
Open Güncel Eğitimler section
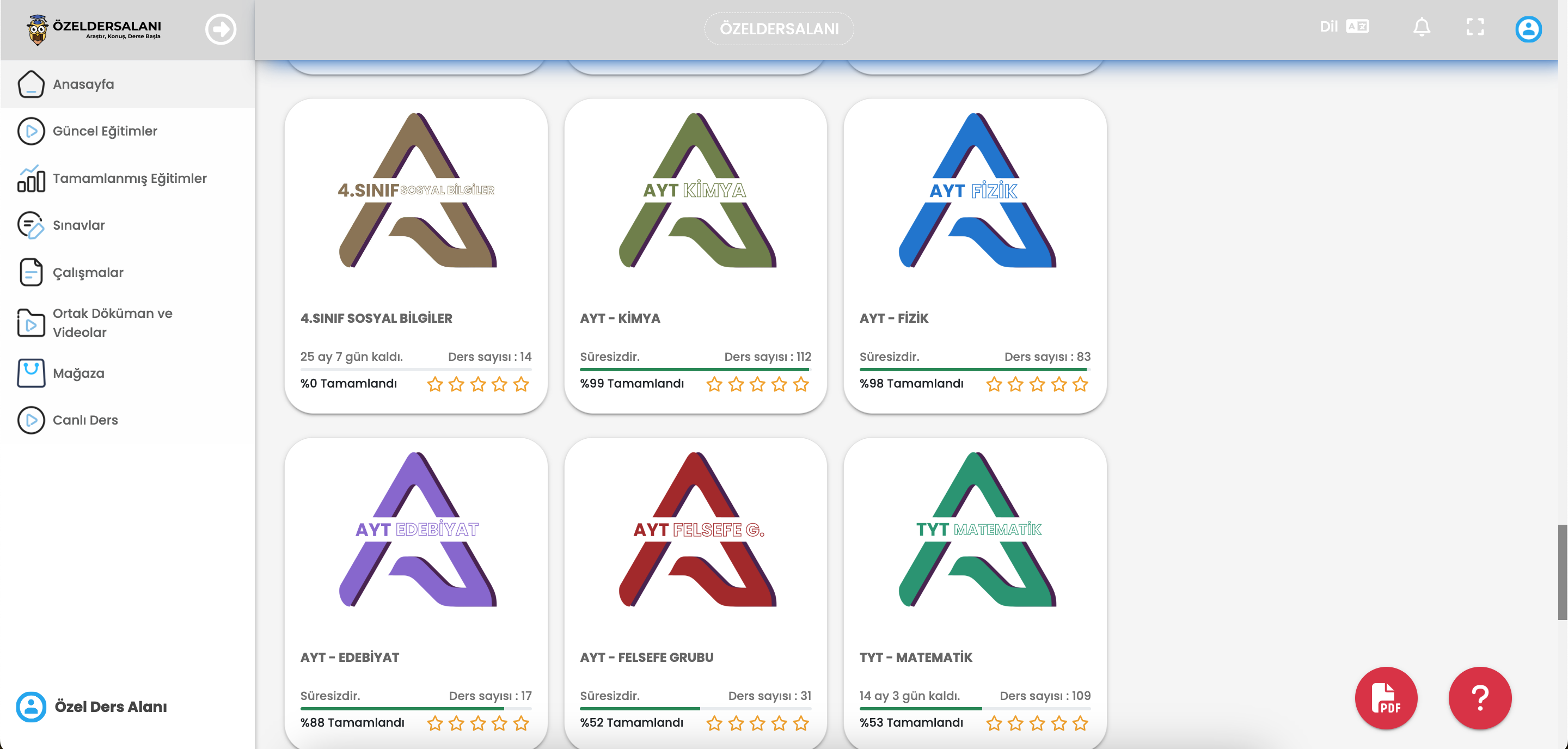(105, 131)
